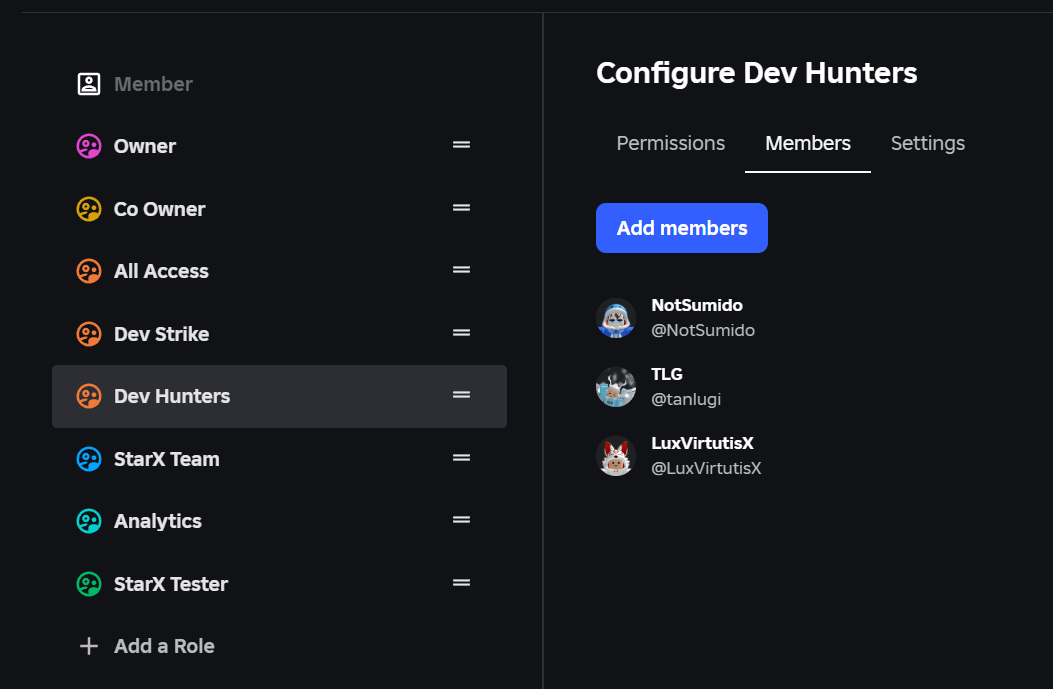The height and width of the screenshot is (689, 1053).
Task: Click the Dev Strike role icon
Action: (88, 333)
